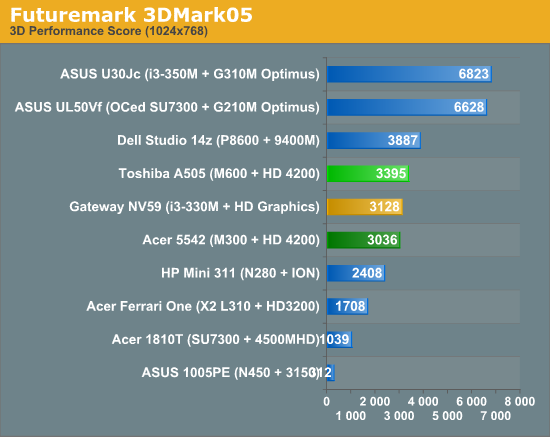Click the Futuremark 3DMark05 chart title
Viewport: 550px width, 437px height.
coord(131,15)
